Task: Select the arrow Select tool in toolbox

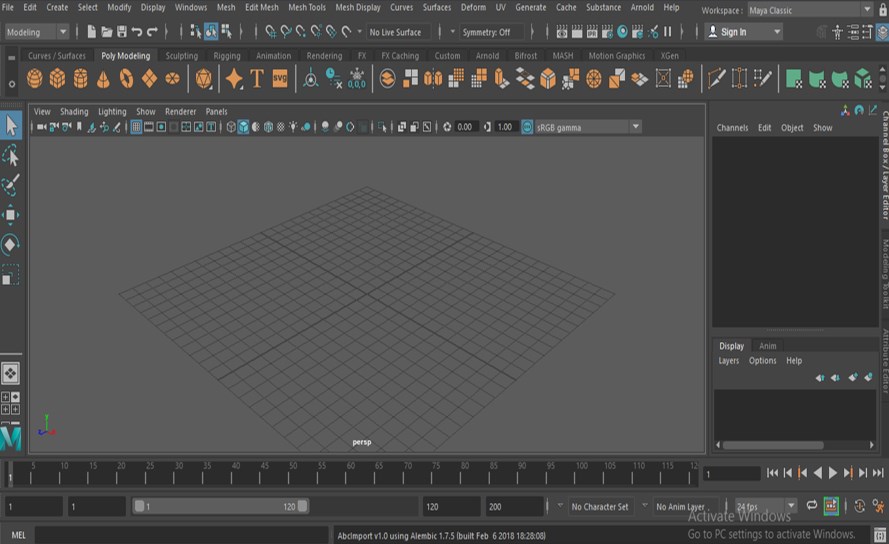Action: 11,125
